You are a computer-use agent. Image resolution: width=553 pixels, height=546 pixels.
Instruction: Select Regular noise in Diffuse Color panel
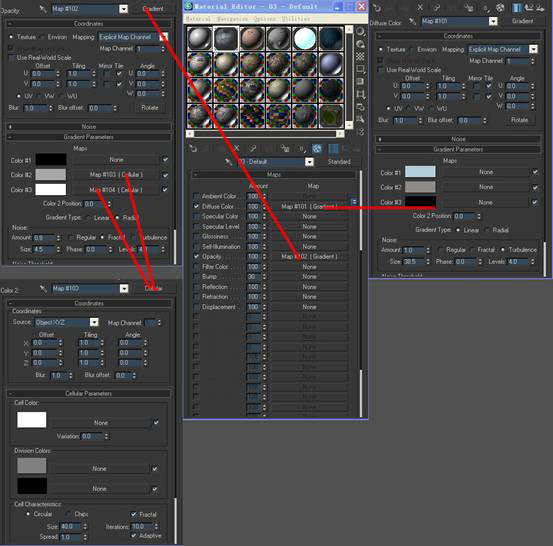(x=440, y=250)
